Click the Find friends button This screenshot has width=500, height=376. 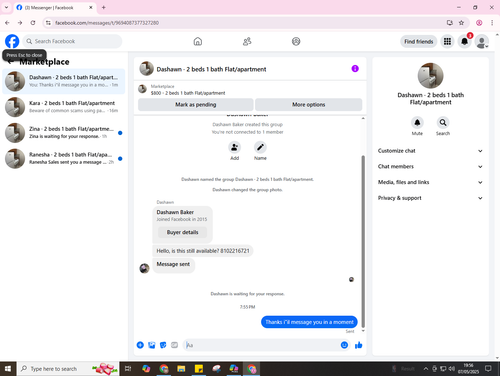click(419, 41)
